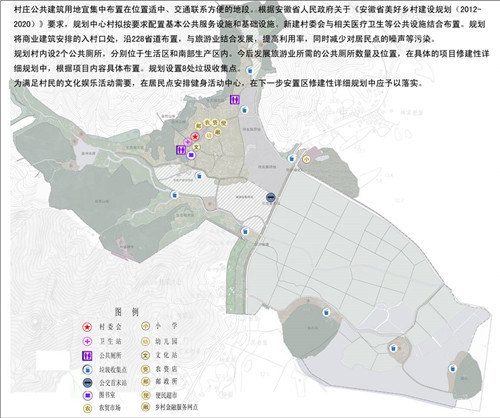
Task: Click the 垃圾收集点 marker next to the 小学 marker
Action: pyautogui.click(x=292, y=158)
